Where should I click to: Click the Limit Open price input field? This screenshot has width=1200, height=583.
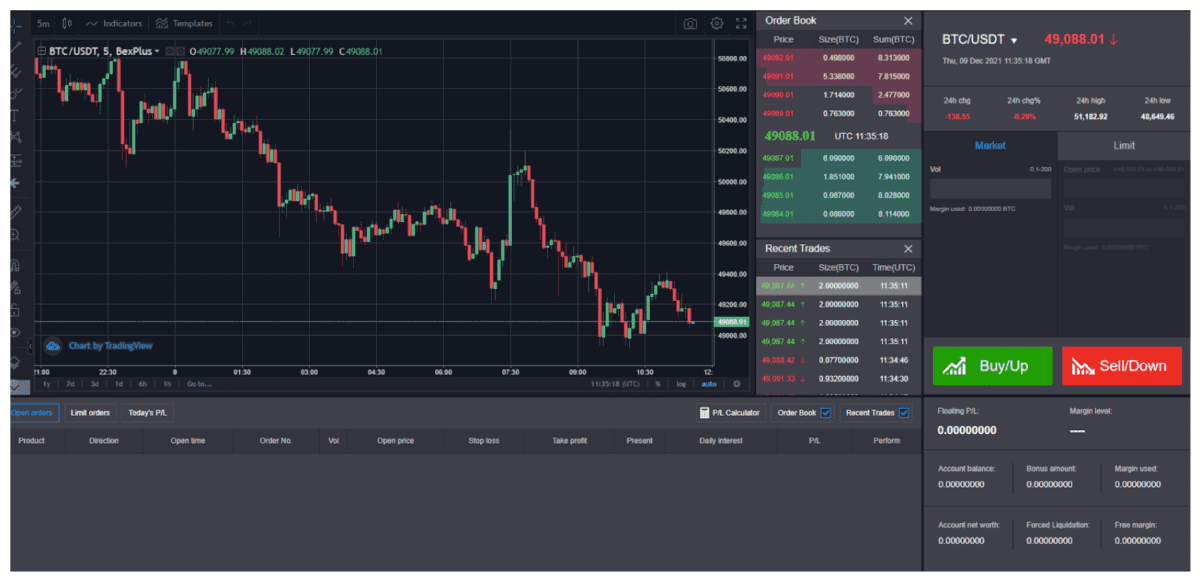point(1124,188)
